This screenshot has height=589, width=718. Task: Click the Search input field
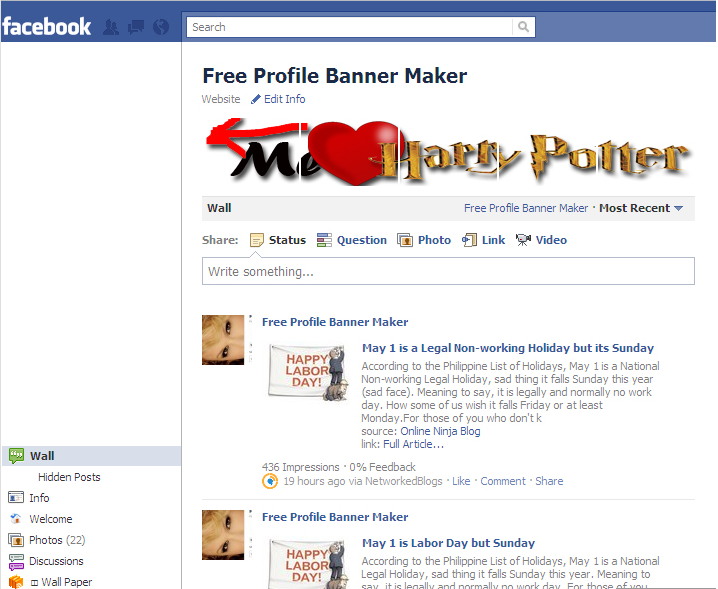pos(349,27)
